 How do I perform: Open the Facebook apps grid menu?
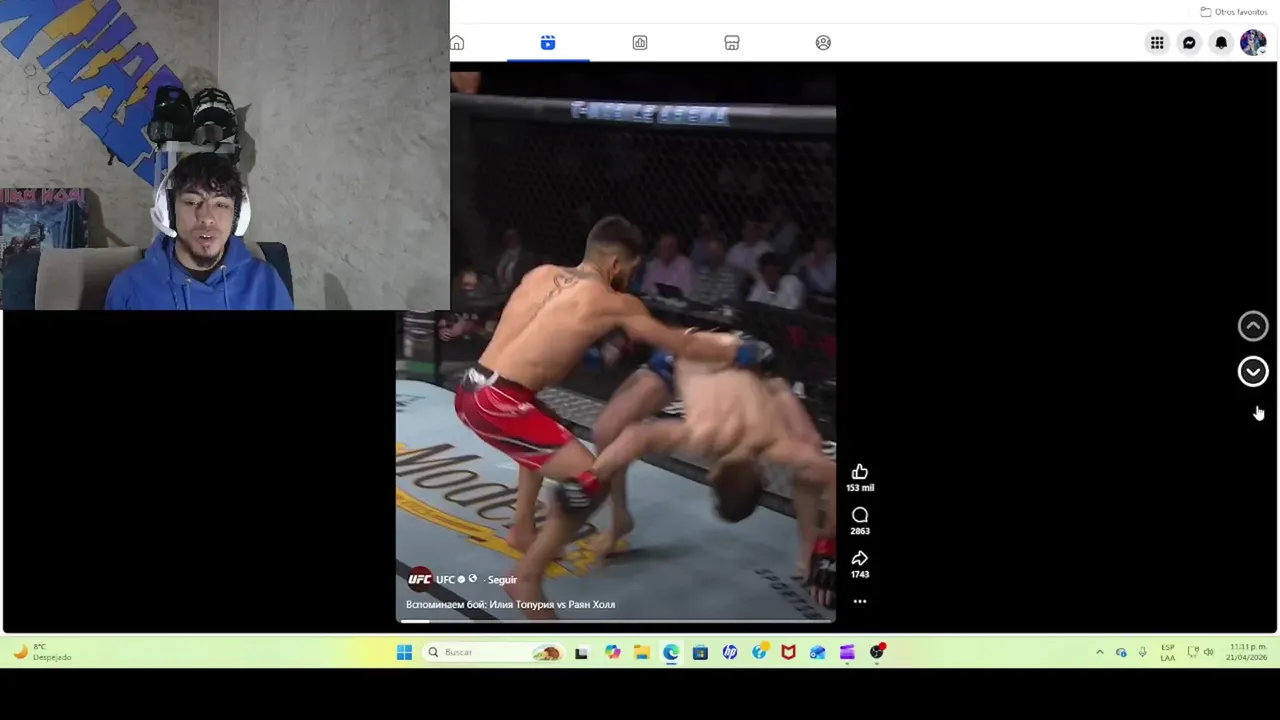1157,43
